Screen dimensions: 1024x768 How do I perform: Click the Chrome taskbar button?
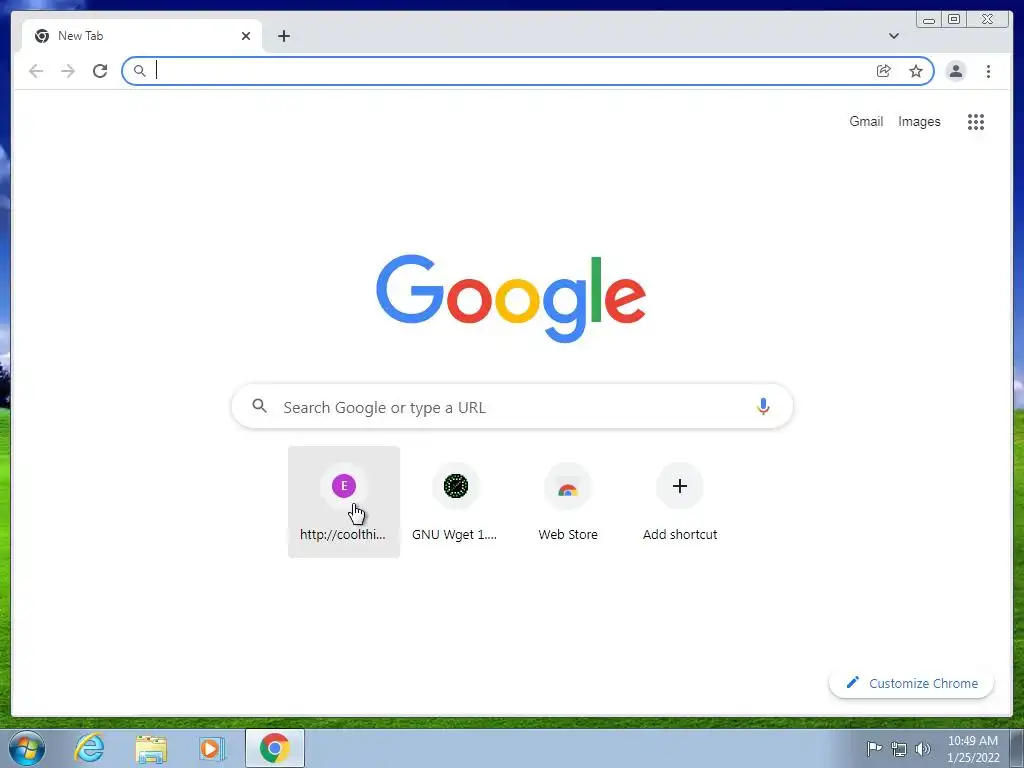pyautogui.click(x=275, y=748)
